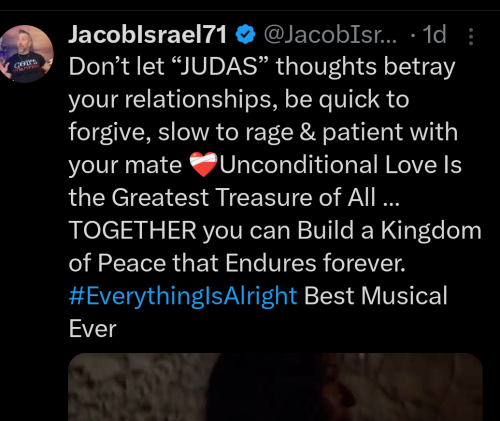Open the #EverythingIsAlright hashtag

183,296
